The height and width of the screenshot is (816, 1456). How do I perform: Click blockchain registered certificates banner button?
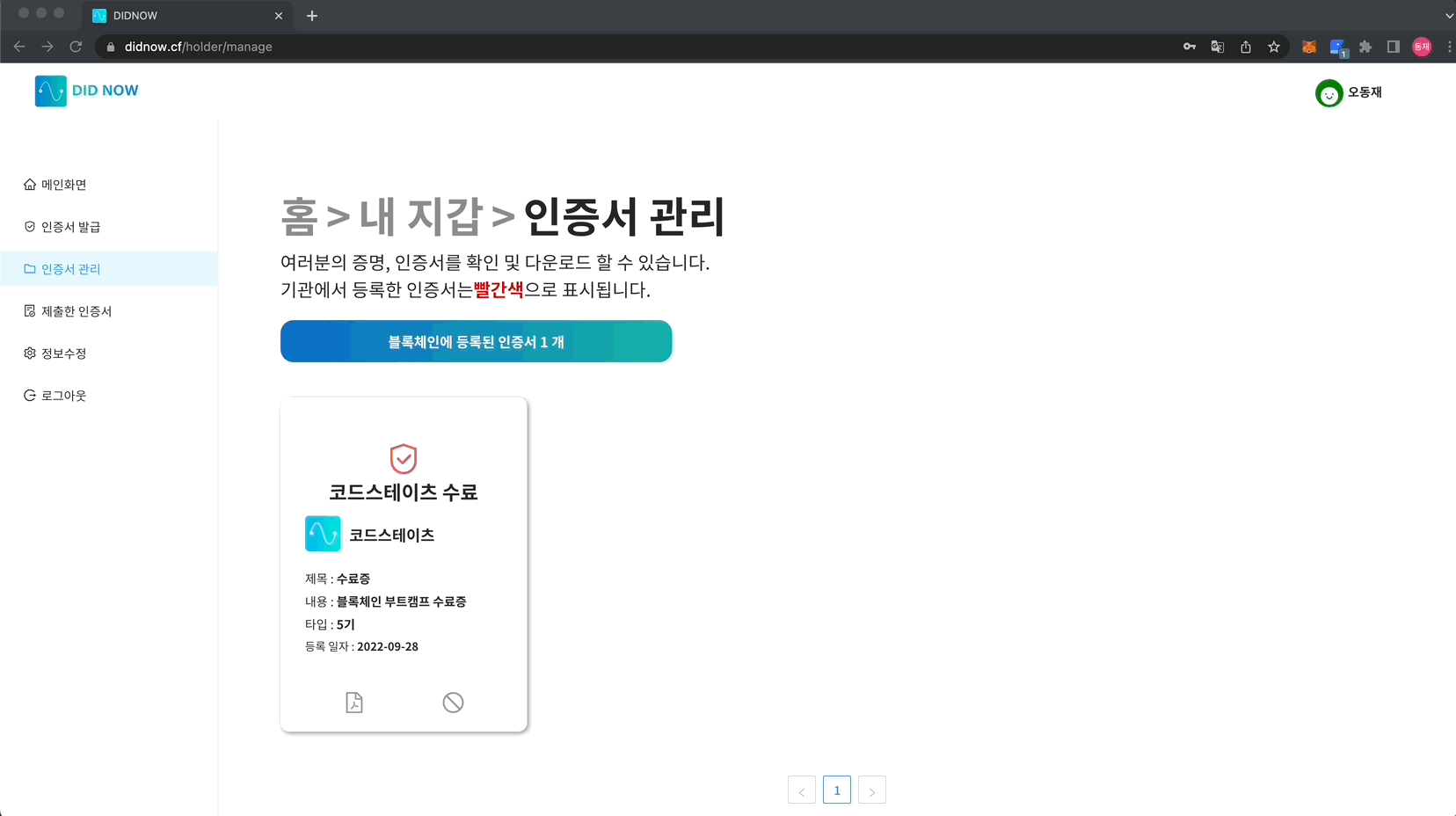pos(477,341)
